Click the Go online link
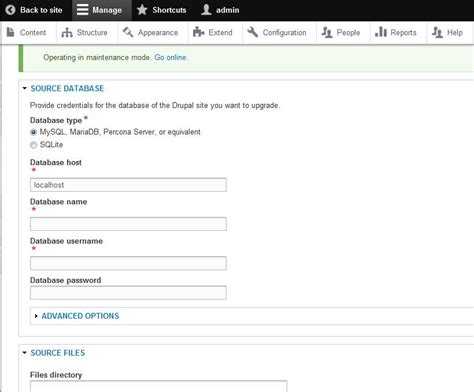The height and width of the screenshot is (392, 474). click(170, 57)
